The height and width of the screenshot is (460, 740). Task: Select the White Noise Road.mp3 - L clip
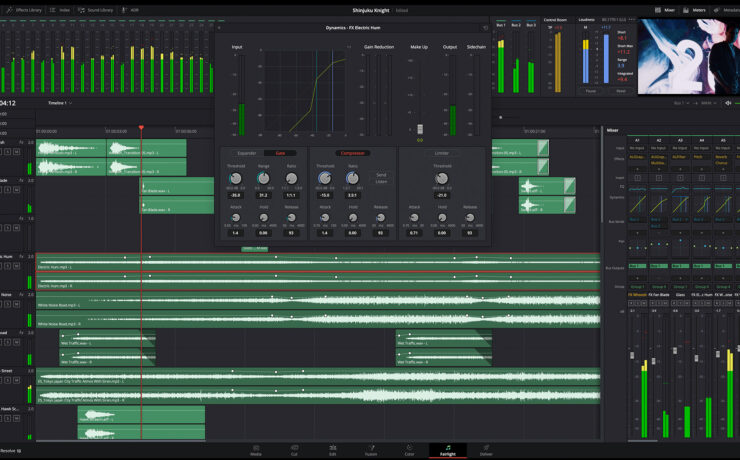[x=318, y=301]
